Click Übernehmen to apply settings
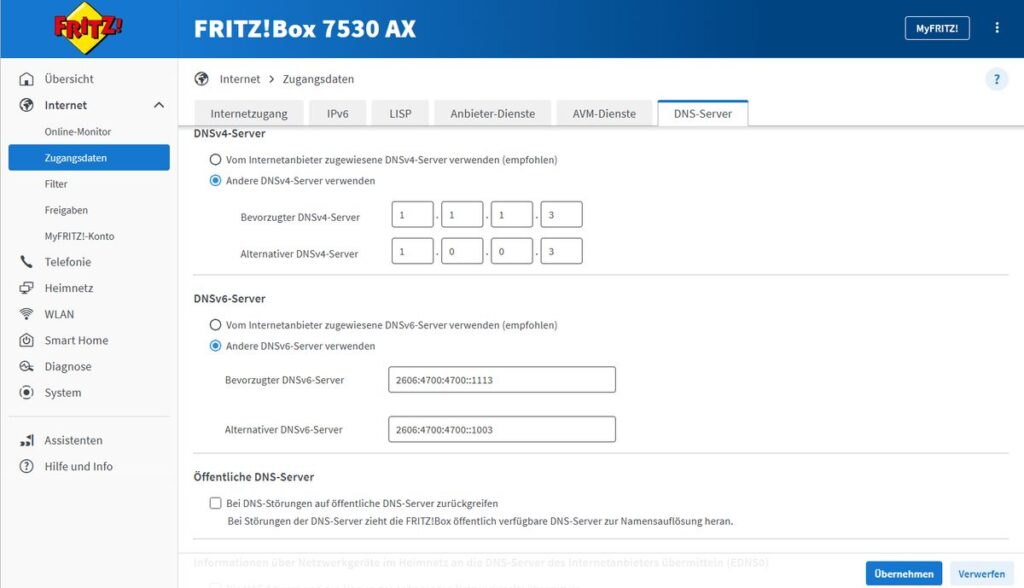 tap(904, 574)
